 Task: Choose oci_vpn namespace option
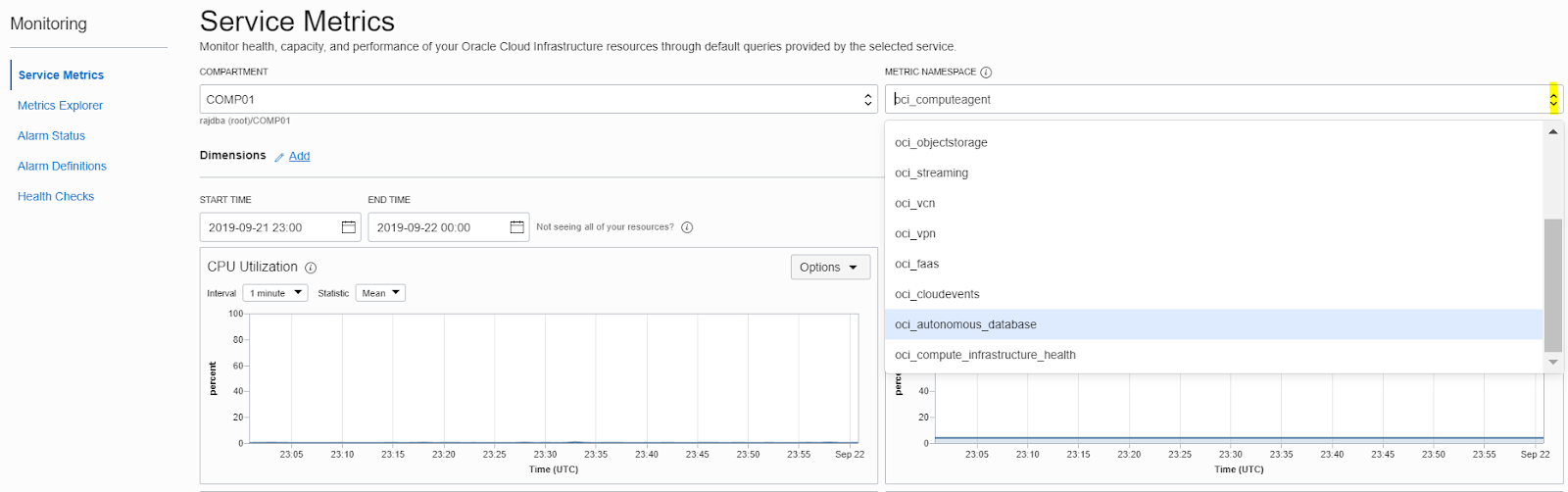pyautogui.click(x=1214, y=233)
